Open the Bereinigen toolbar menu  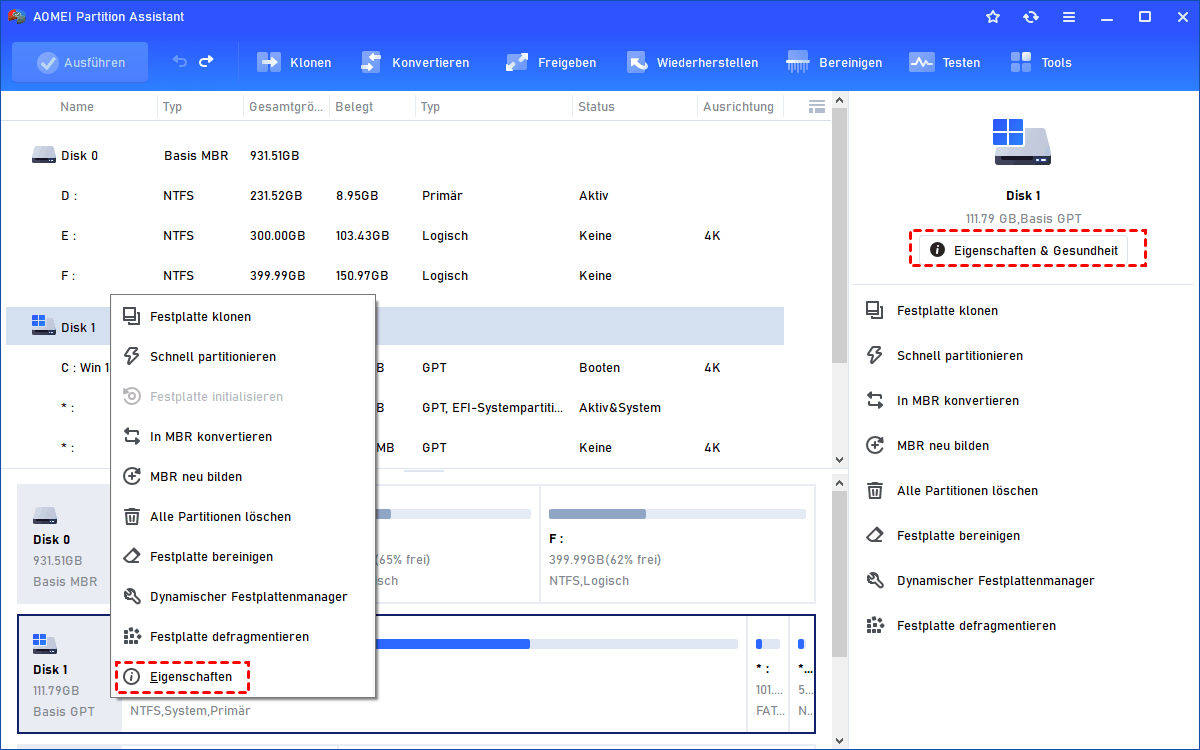[835, 62]
